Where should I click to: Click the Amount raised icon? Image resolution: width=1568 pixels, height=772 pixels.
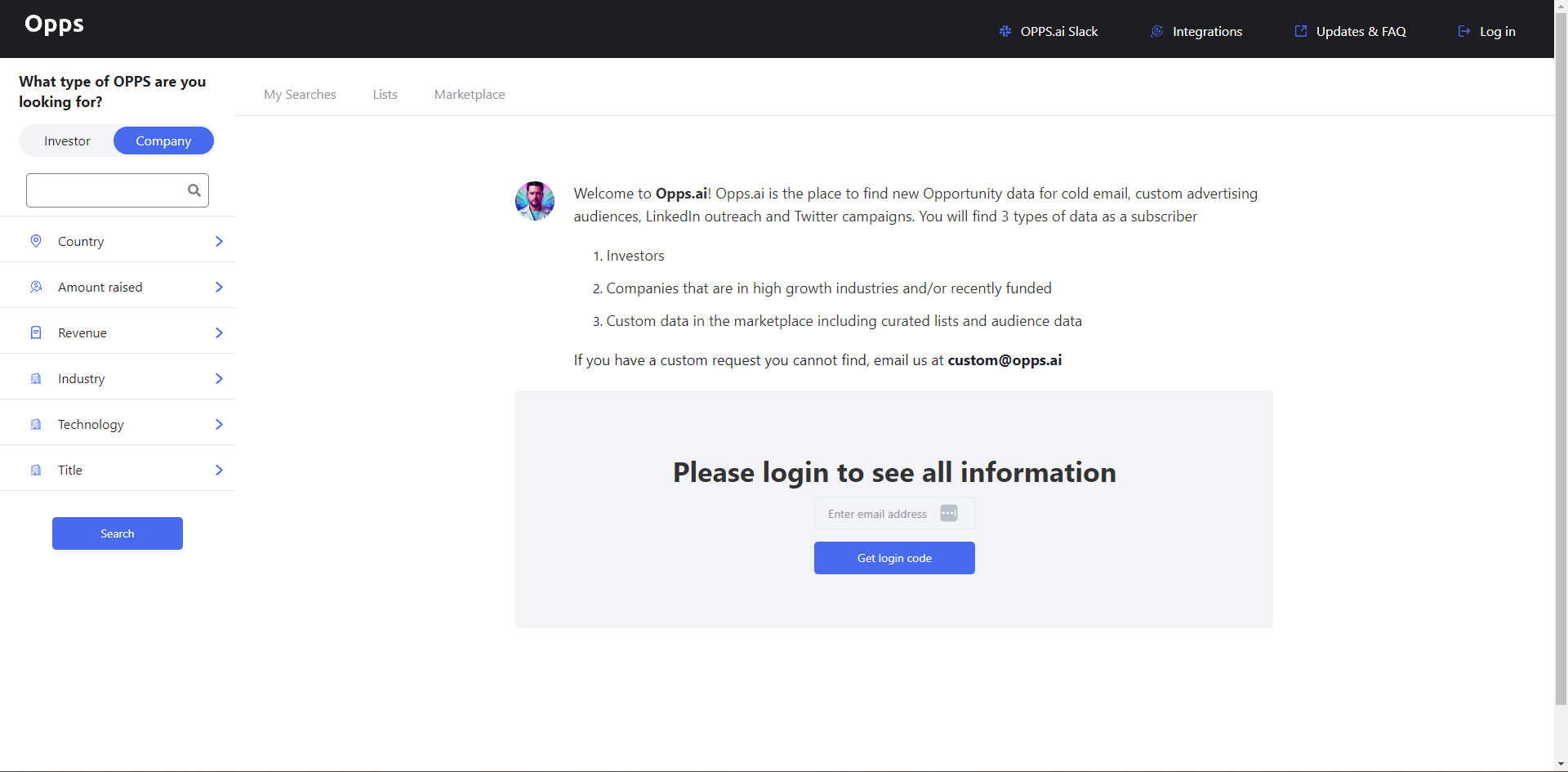36,287
